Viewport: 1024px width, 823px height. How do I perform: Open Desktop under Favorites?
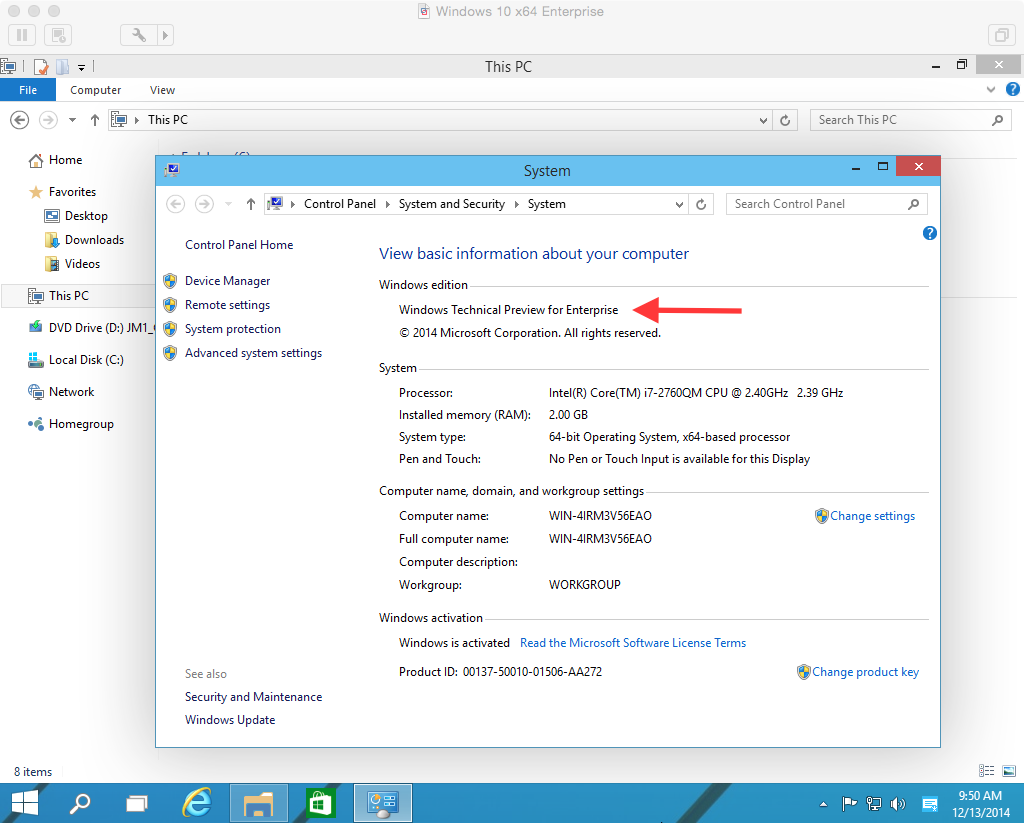coord(75,216)
